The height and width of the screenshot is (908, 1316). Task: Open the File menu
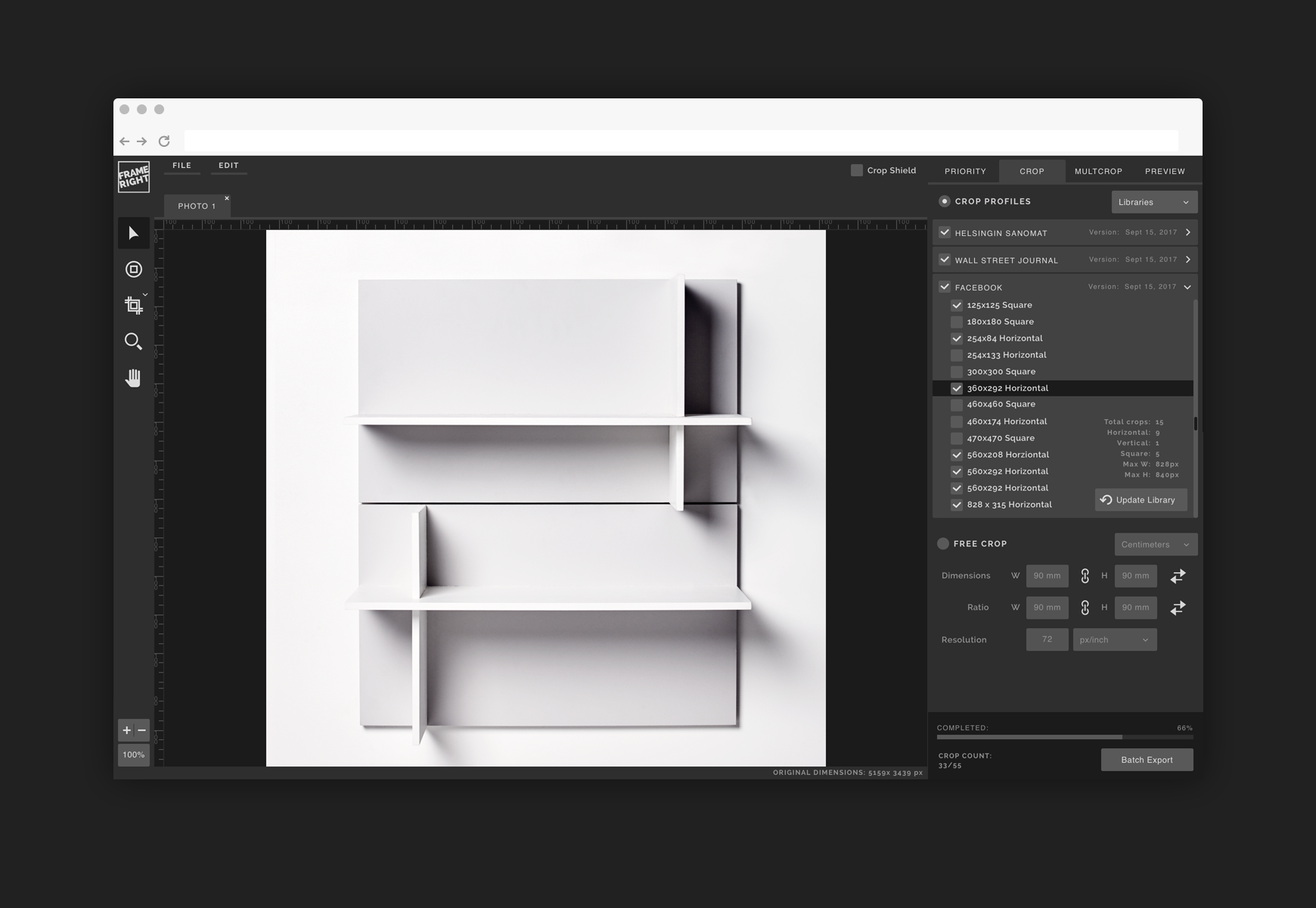pyautogui.click(x=182, y=165)
